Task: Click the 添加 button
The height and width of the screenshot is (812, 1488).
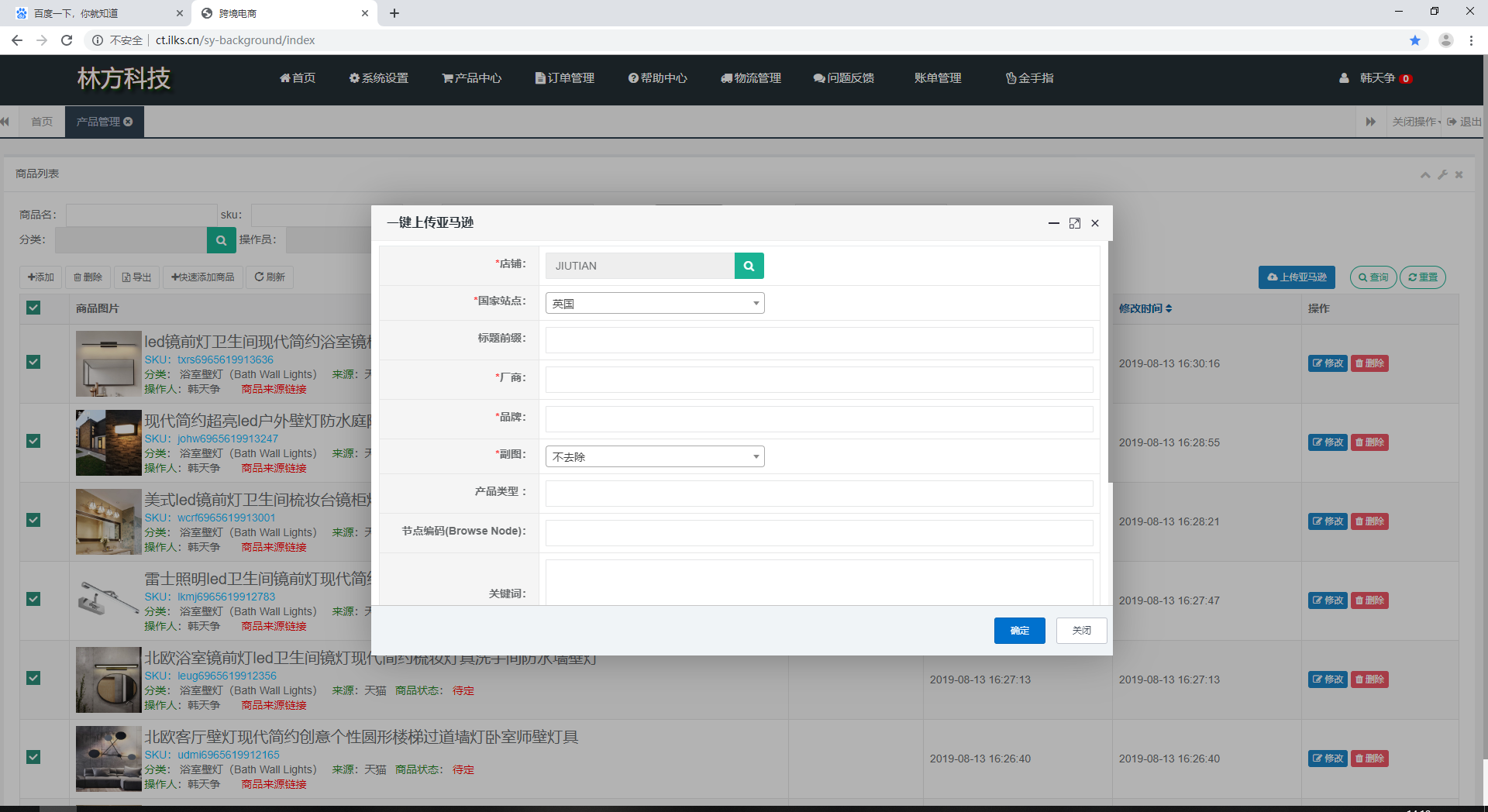Action: tap(41, 277)
